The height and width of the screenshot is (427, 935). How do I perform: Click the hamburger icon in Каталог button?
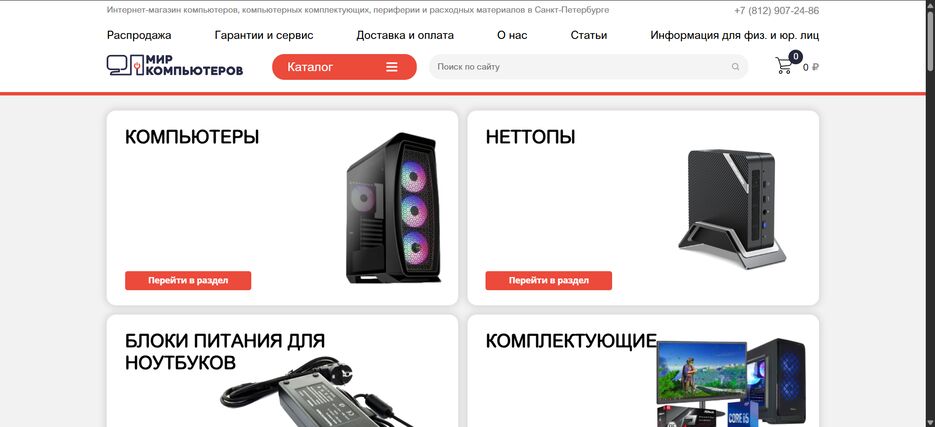tap(392, 67)
